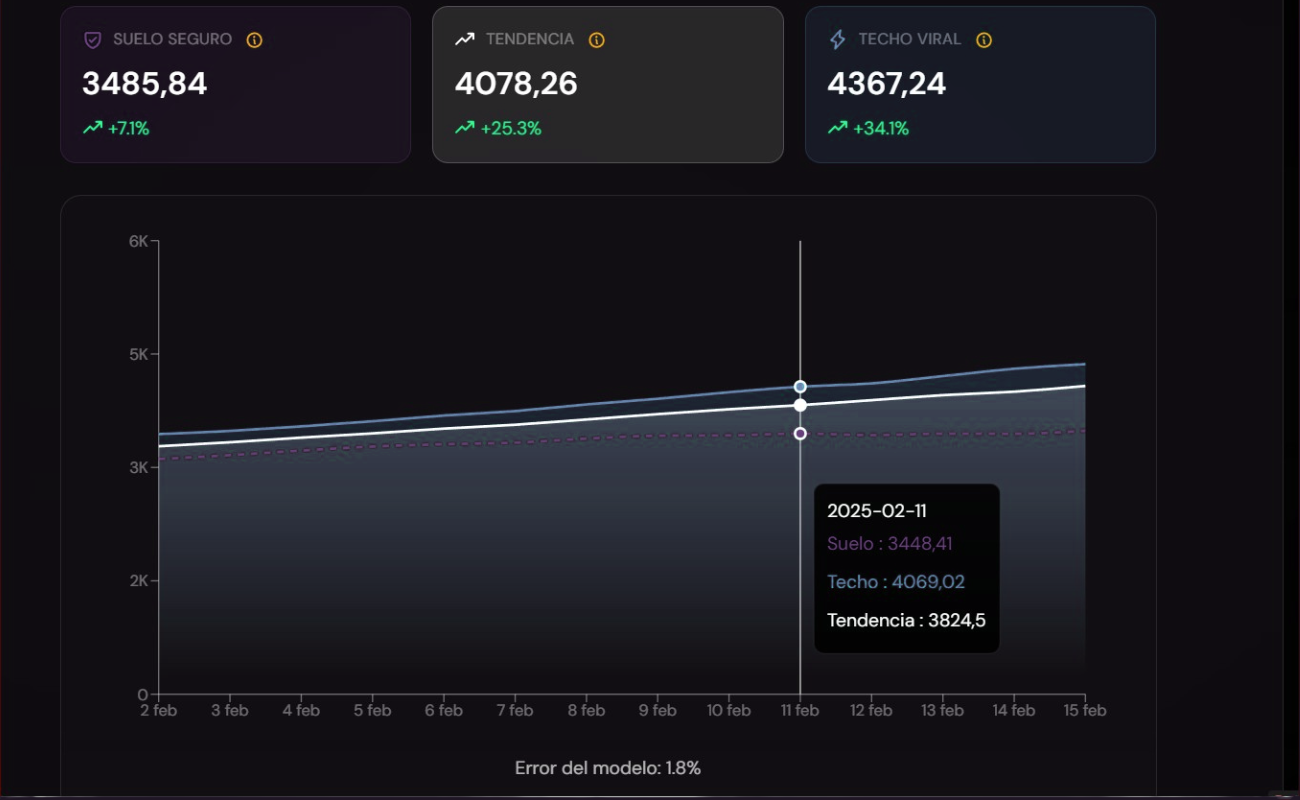Select the white Tendencia data point marker

(x=799, y=405)
